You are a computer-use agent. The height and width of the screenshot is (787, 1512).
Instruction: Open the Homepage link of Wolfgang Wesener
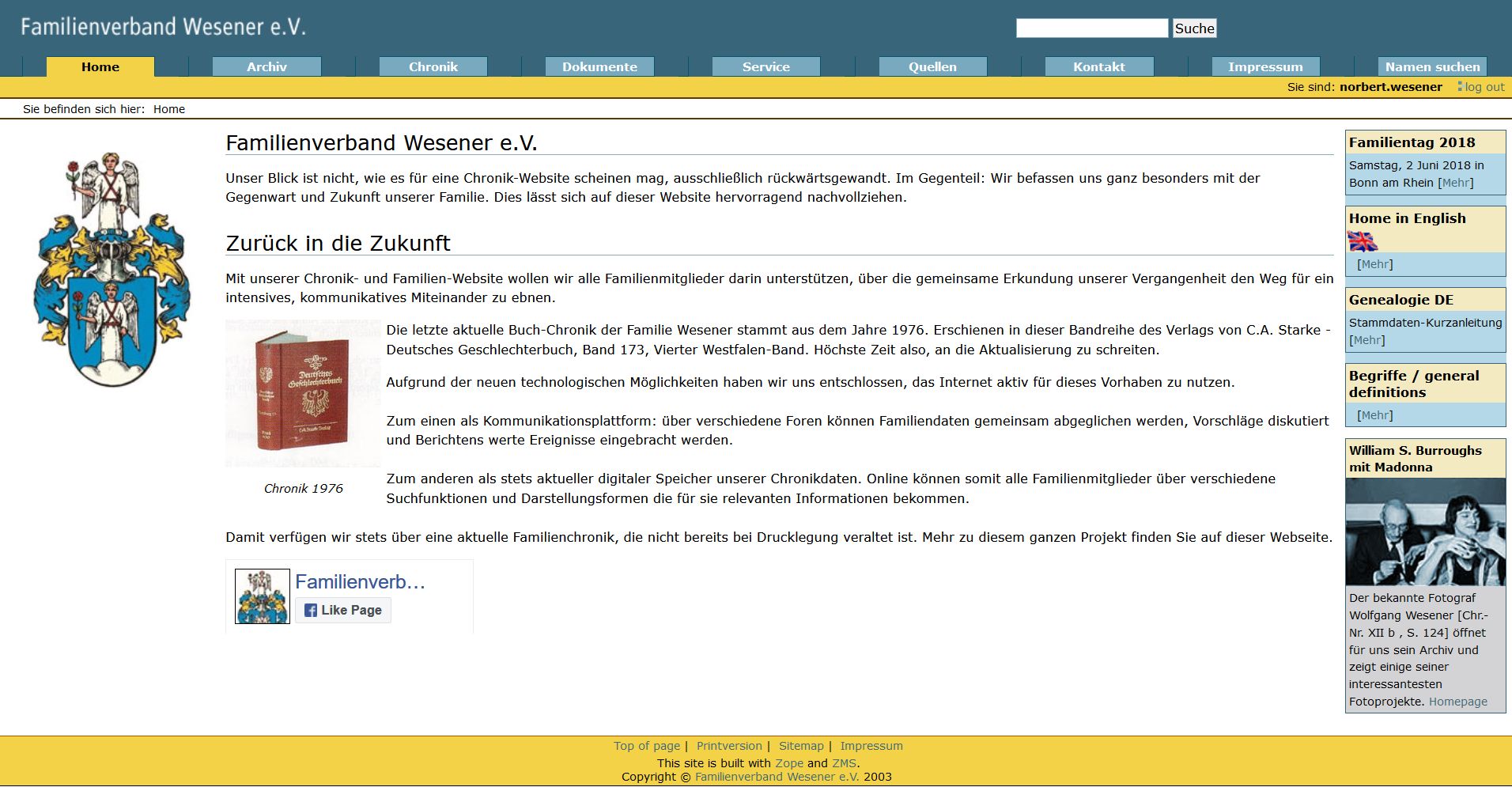[x=1457, y=702]
